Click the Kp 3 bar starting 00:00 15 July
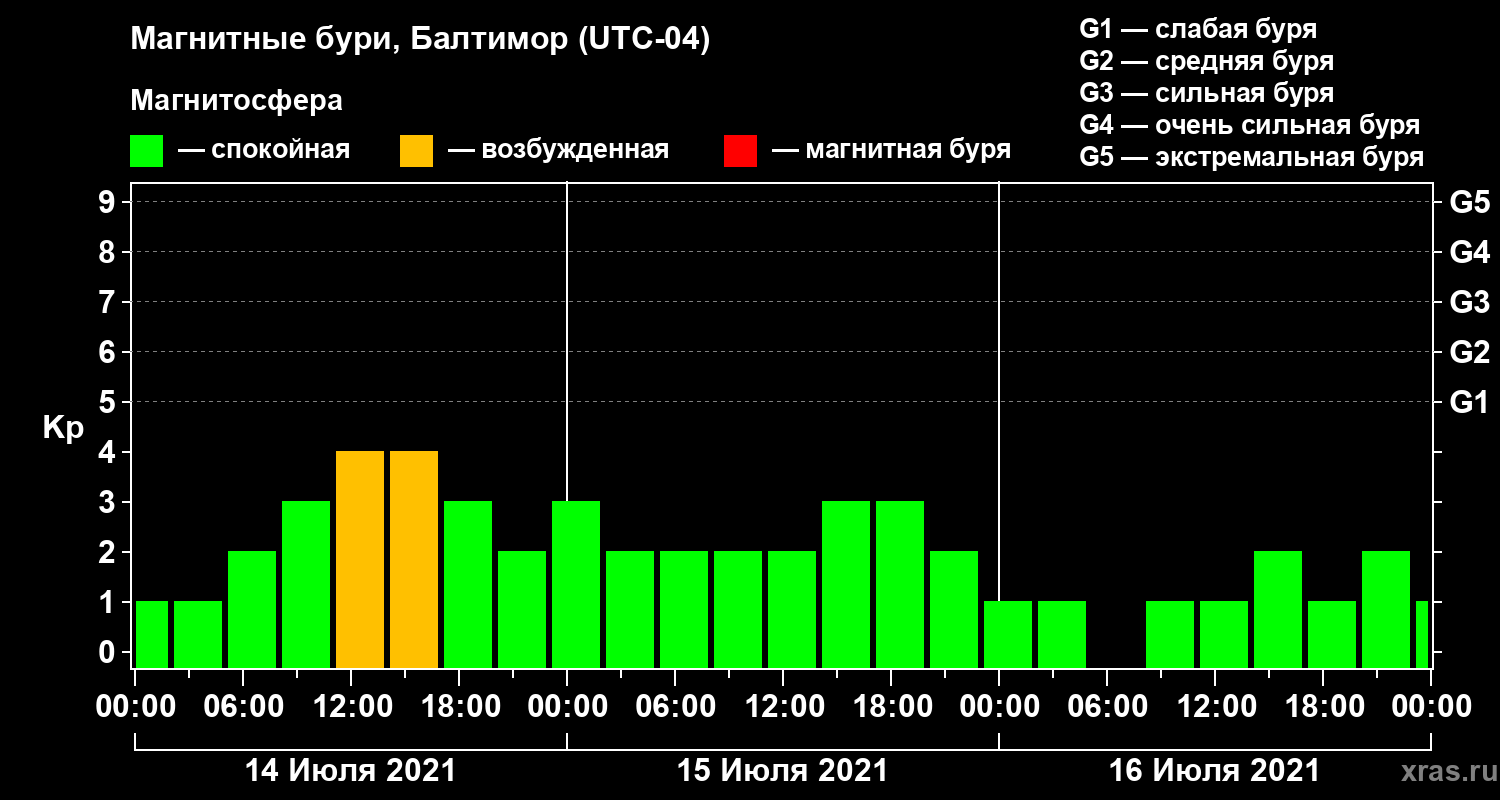Screen dimensions: 1500x800 576,585
